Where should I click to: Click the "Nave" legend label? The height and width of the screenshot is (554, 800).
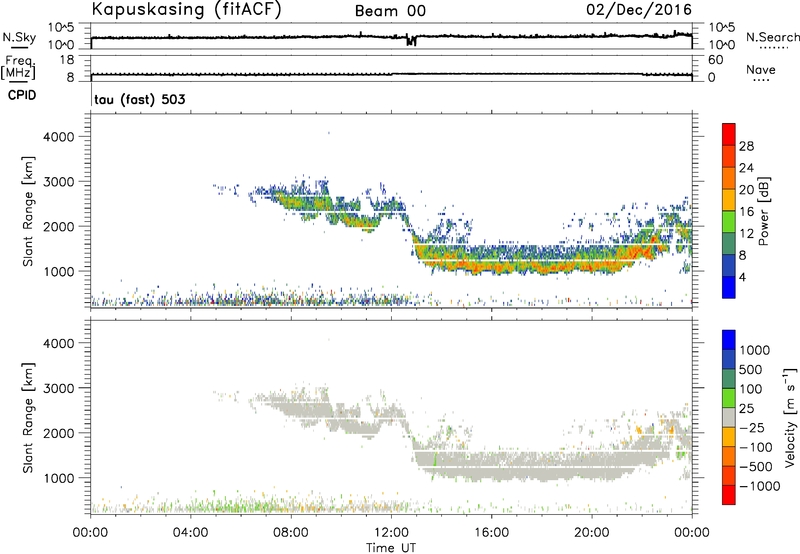coord(761,69)
